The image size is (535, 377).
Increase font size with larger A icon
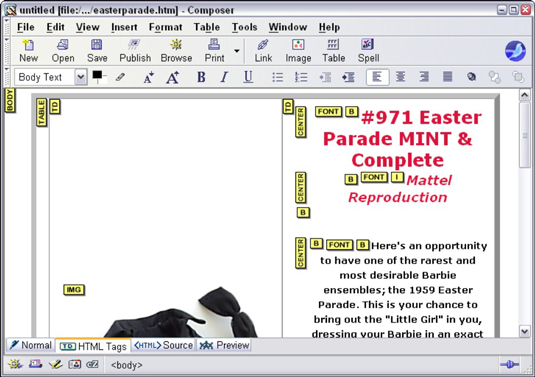[173, 77]
